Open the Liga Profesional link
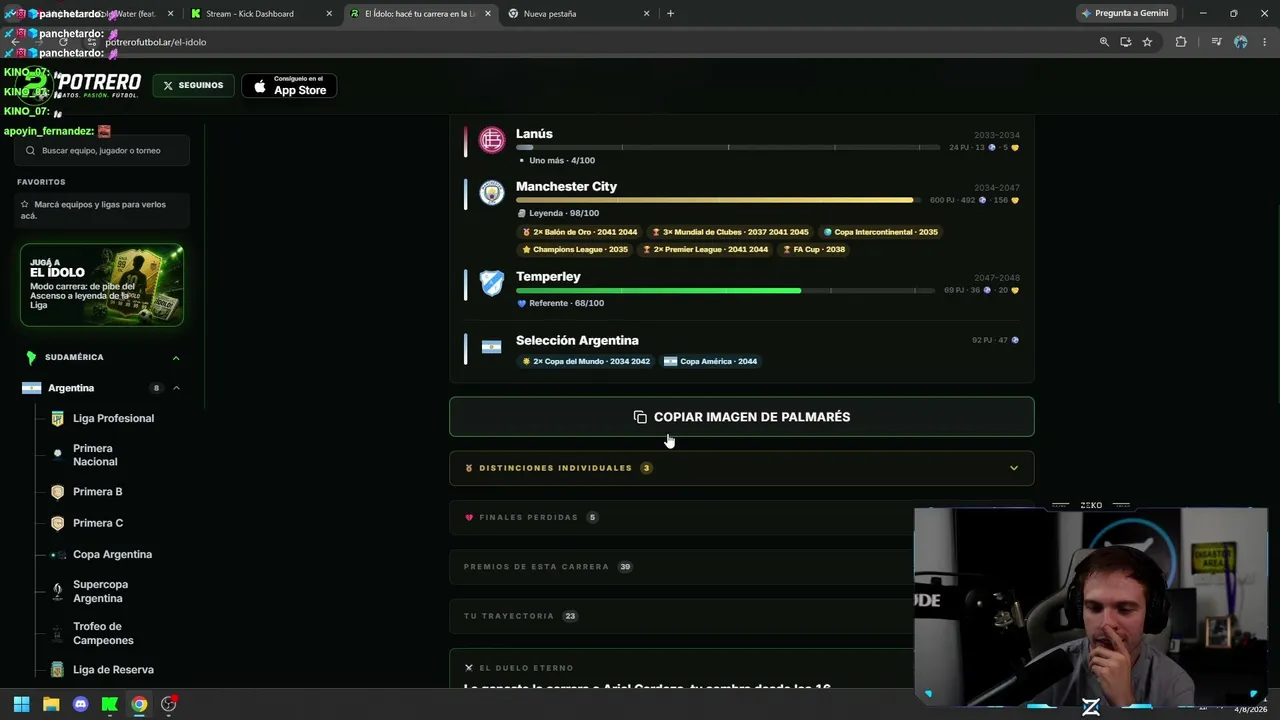The image size is (1280, 720). [x=113, y=419]
